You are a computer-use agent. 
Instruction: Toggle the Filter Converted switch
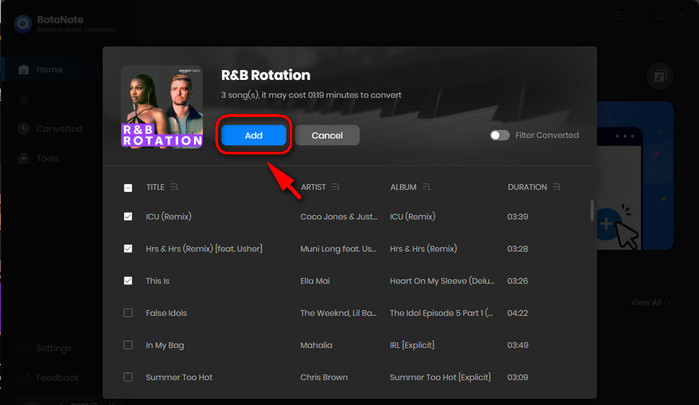tap(500, 135)
